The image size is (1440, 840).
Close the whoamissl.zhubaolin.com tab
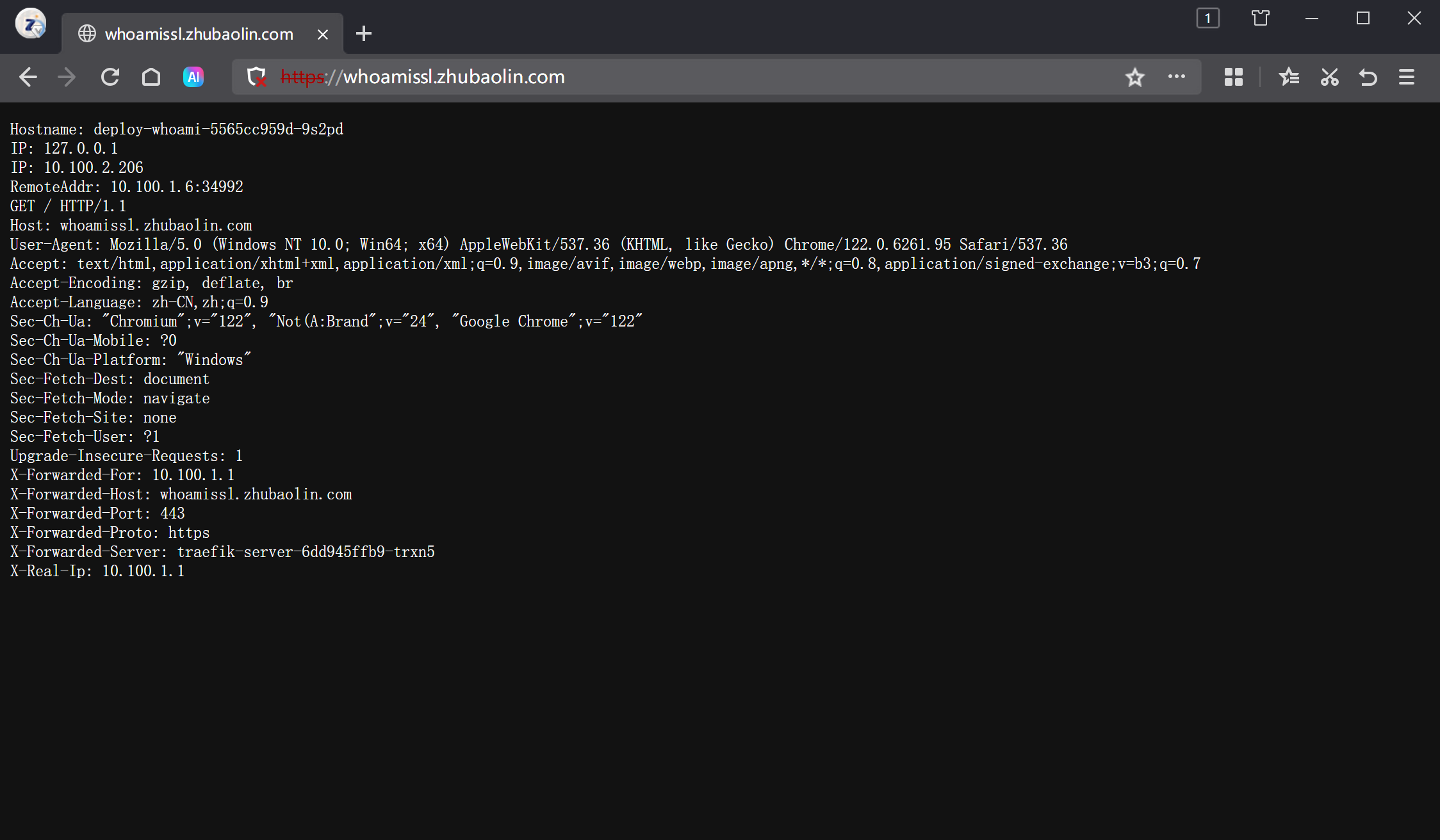click(323, 35)
